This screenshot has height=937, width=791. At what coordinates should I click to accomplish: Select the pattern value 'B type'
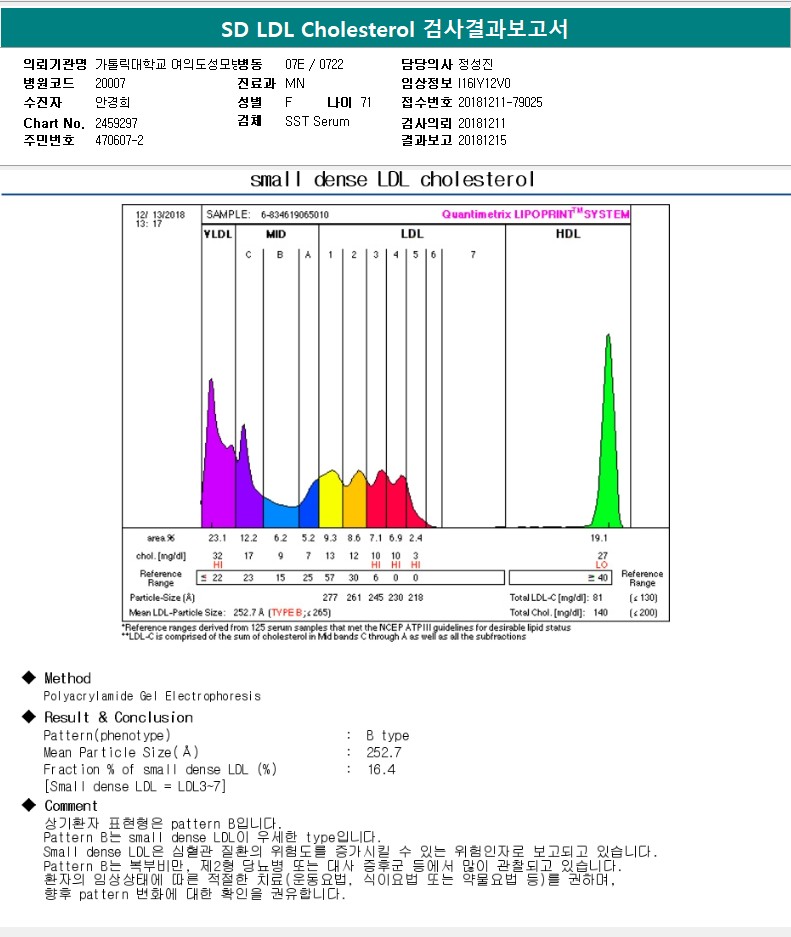click(x=388, y=736)
